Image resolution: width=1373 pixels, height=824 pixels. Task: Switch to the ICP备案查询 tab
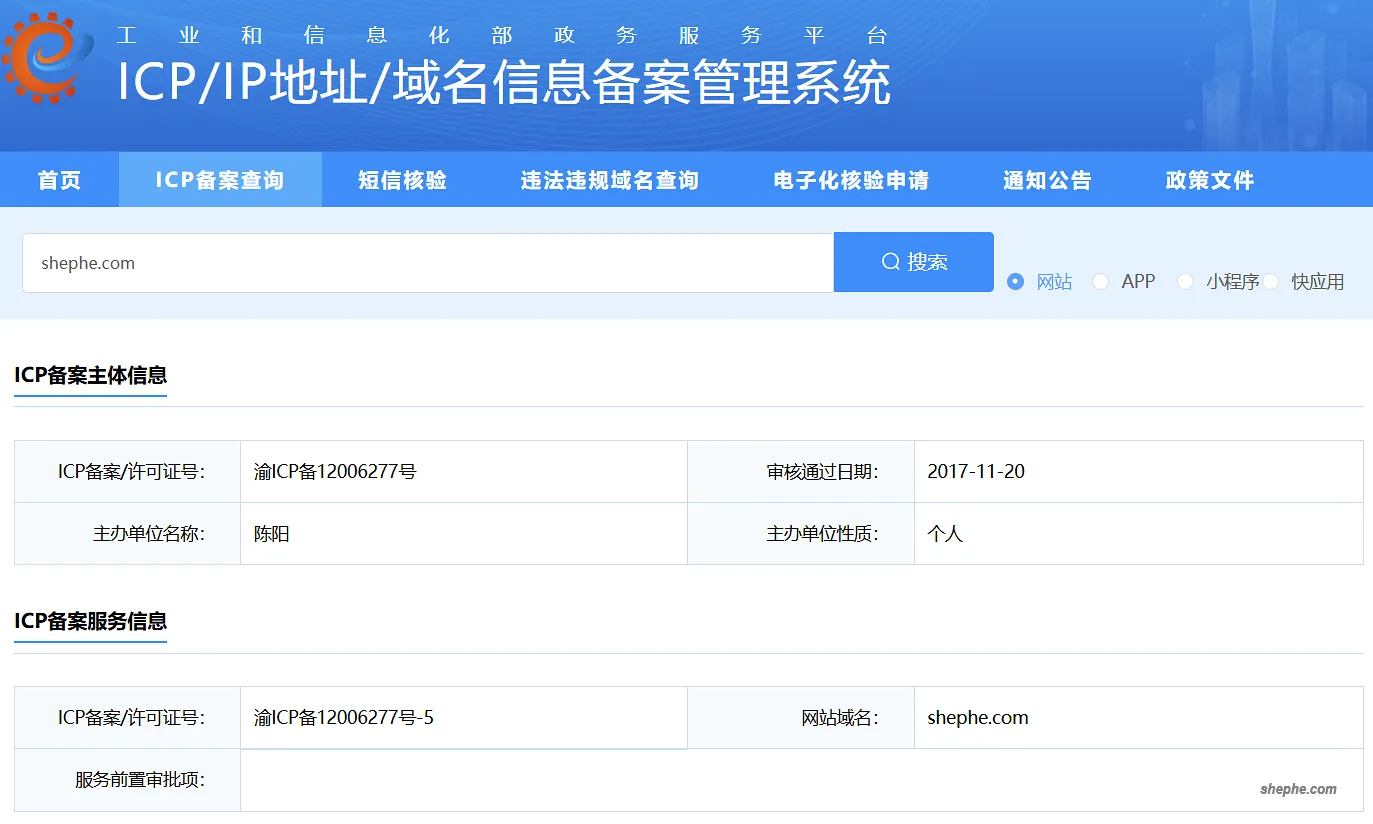click(219, 180)
